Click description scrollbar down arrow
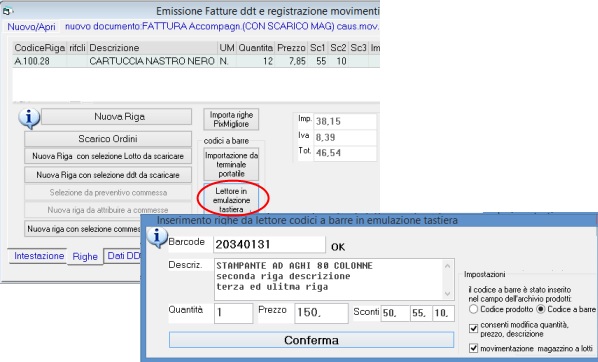Image resolution: width=598 pixels, height=362 pixels. point(448,293)
